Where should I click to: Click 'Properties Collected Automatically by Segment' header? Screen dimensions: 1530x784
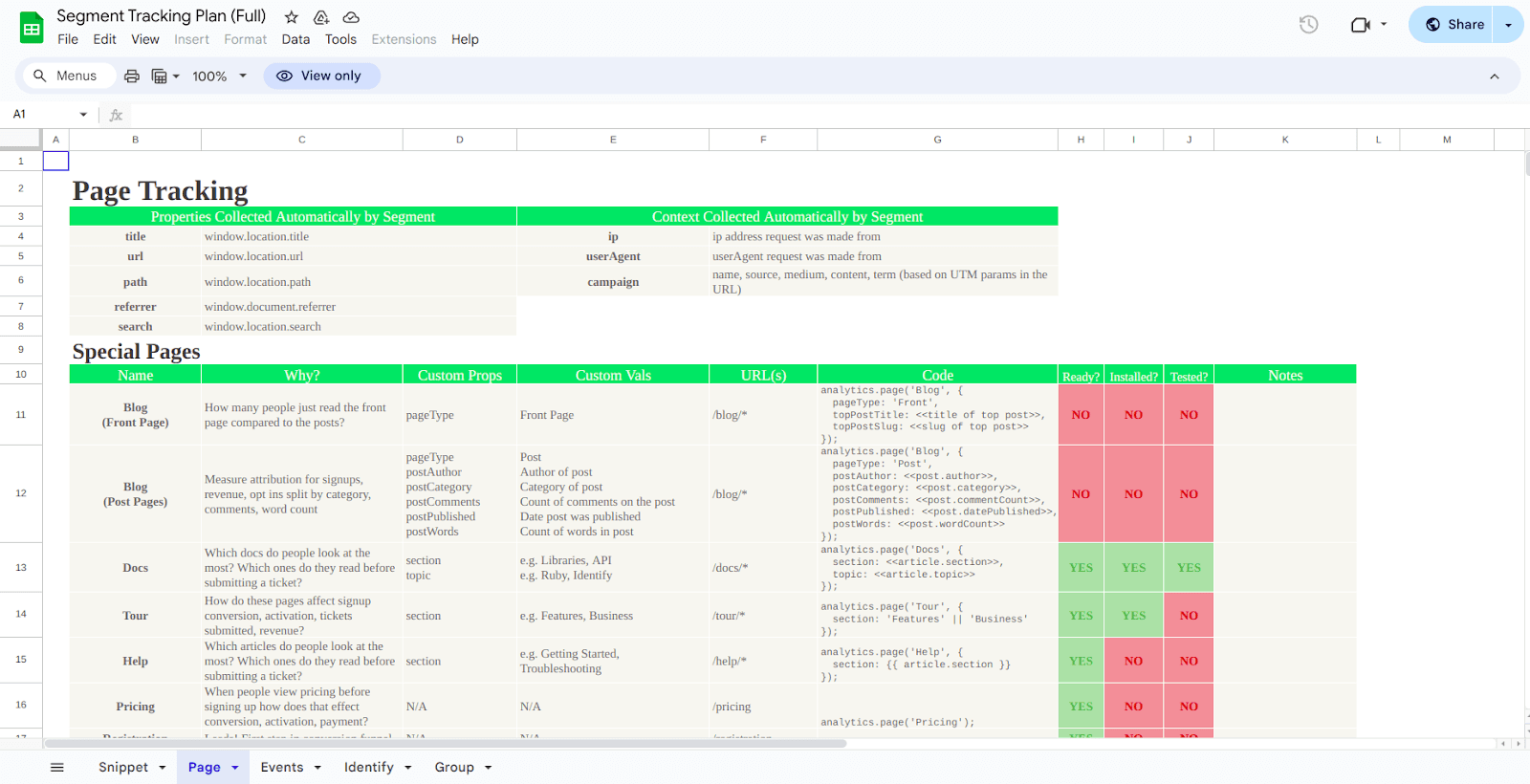coord(293,217)
